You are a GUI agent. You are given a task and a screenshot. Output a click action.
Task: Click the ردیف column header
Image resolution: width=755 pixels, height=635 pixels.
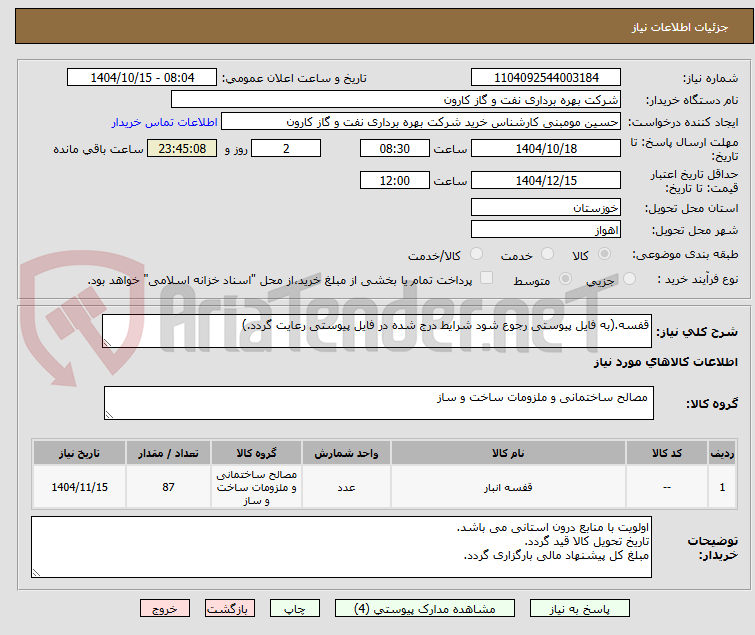(722, 453)
